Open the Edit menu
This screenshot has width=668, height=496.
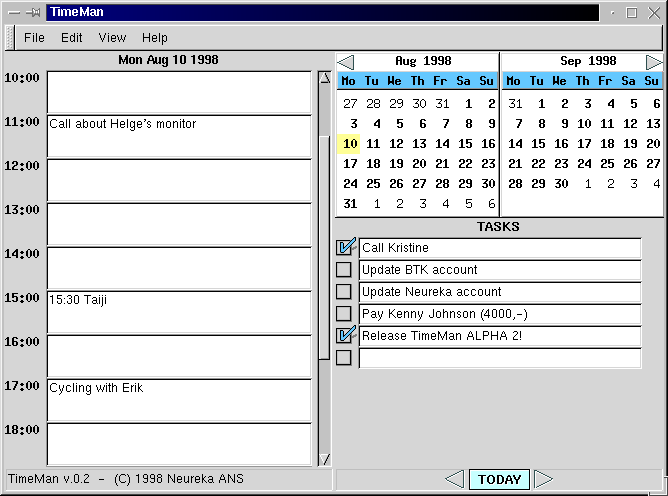[x=72, y=38]
